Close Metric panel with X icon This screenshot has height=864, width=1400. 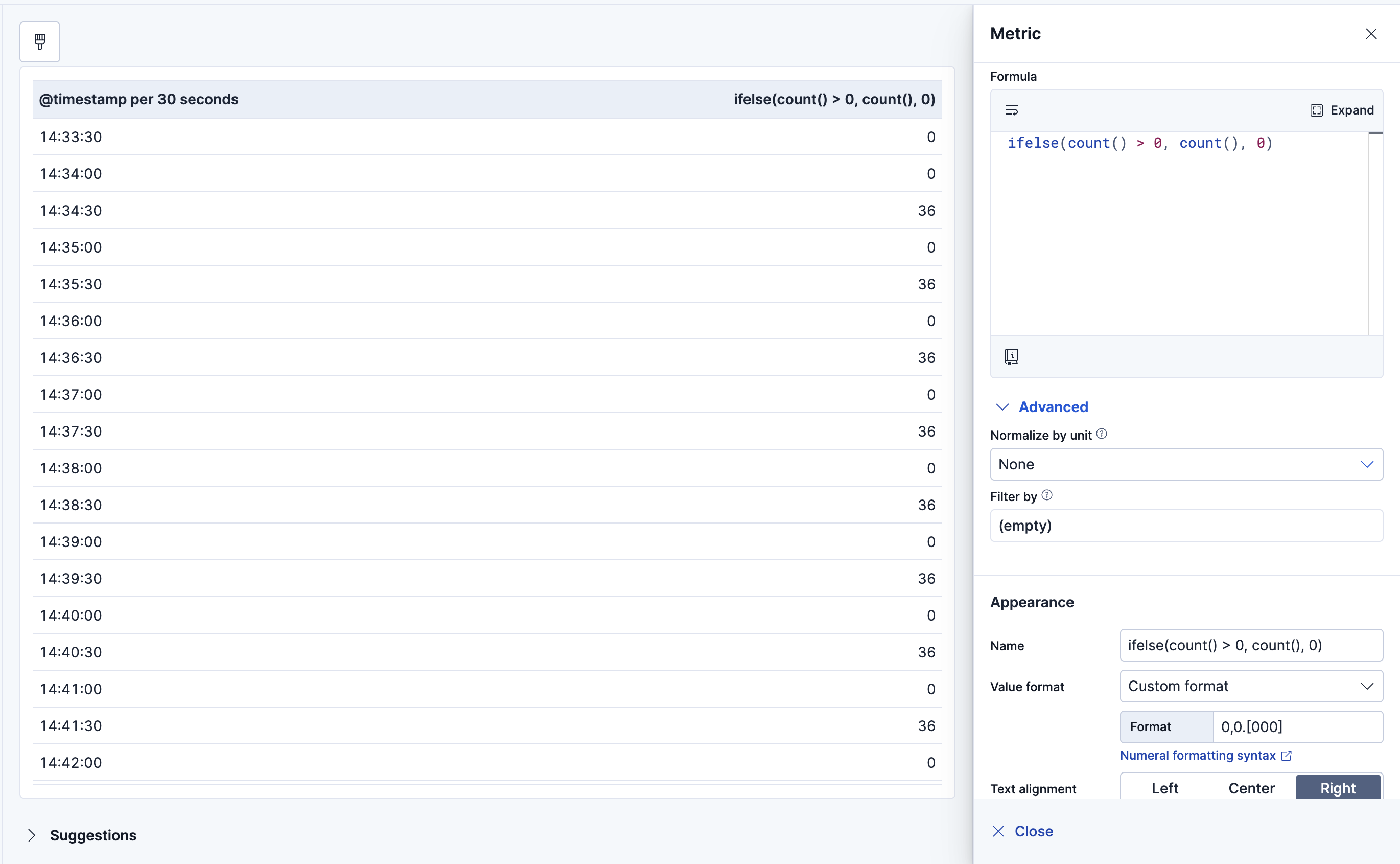click(x=1371, y=34)
